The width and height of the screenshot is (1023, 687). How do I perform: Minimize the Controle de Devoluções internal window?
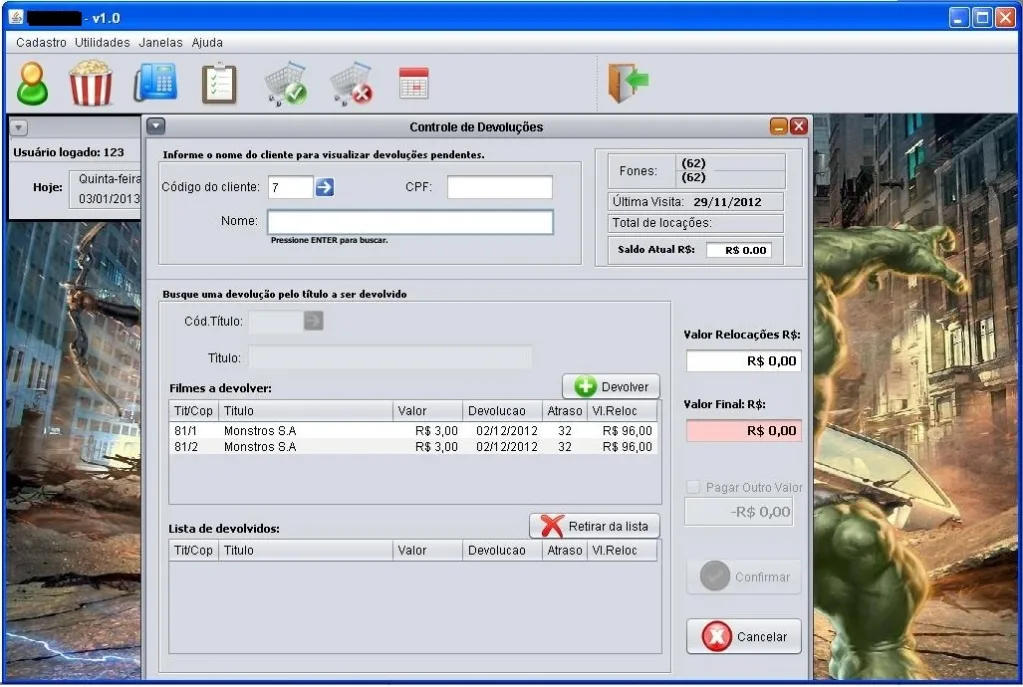(x=779, y=126)
